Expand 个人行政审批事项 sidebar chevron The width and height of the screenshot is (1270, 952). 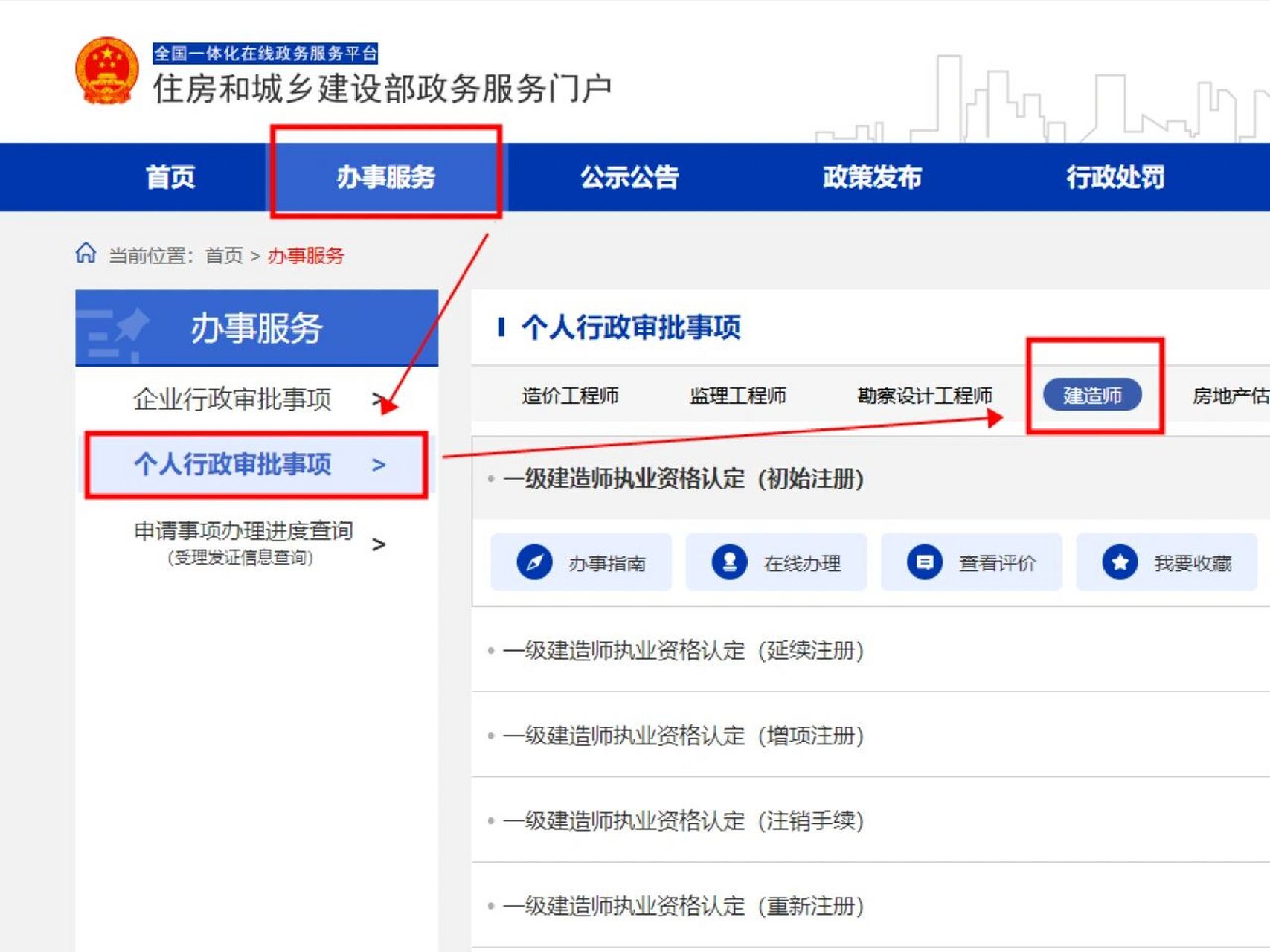click(x=379, y=465)
